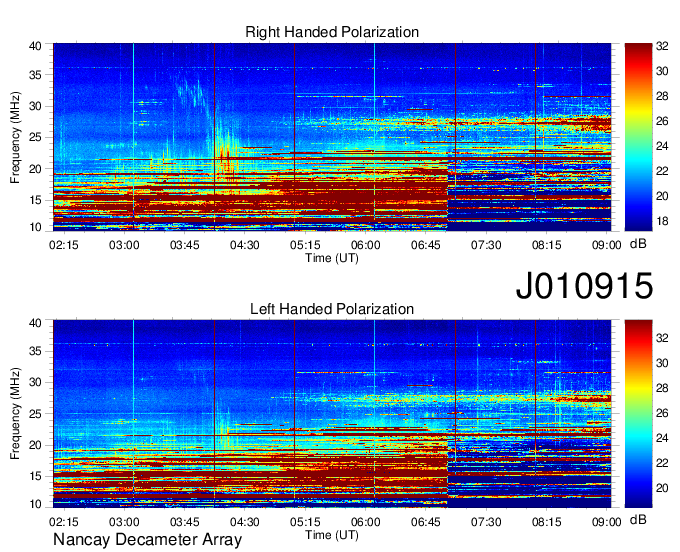680x552 pixels.
Task: Click the 06:45 time tick of Right Handed plot
Action: (x=425, y=245)
